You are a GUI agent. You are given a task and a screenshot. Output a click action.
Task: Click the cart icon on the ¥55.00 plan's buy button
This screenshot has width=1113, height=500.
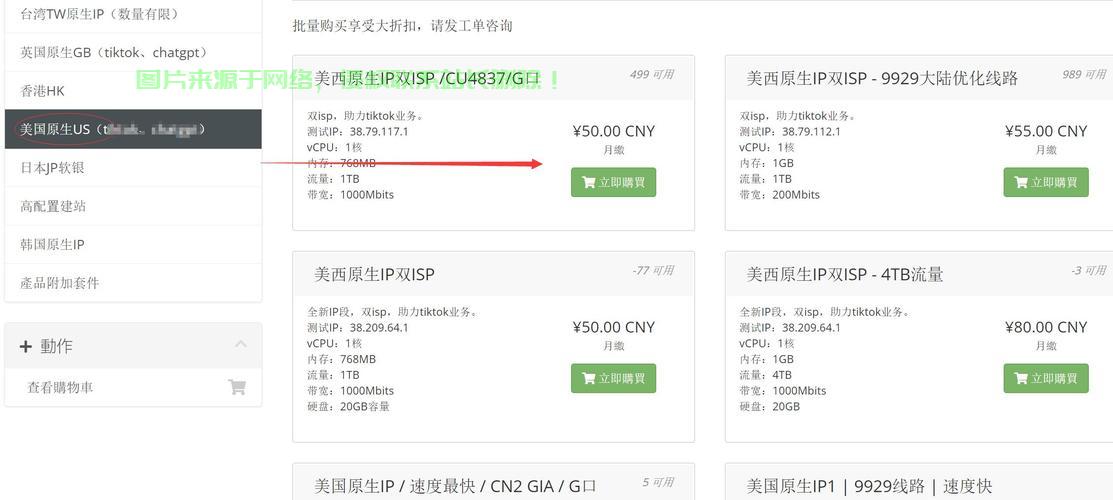tap(1021, 183)
